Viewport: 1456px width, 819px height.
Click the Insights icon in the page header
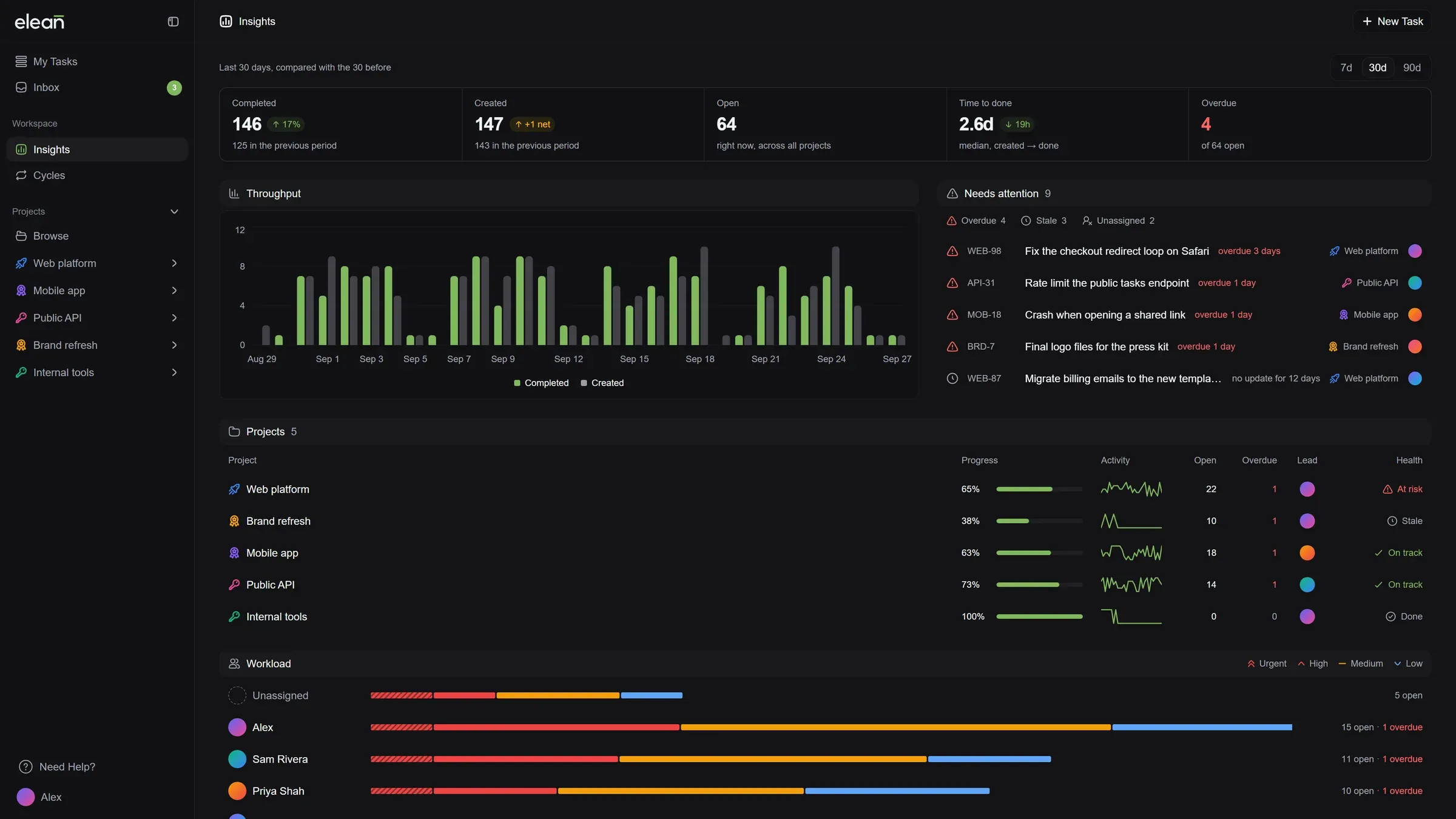(x=226, y=21)
